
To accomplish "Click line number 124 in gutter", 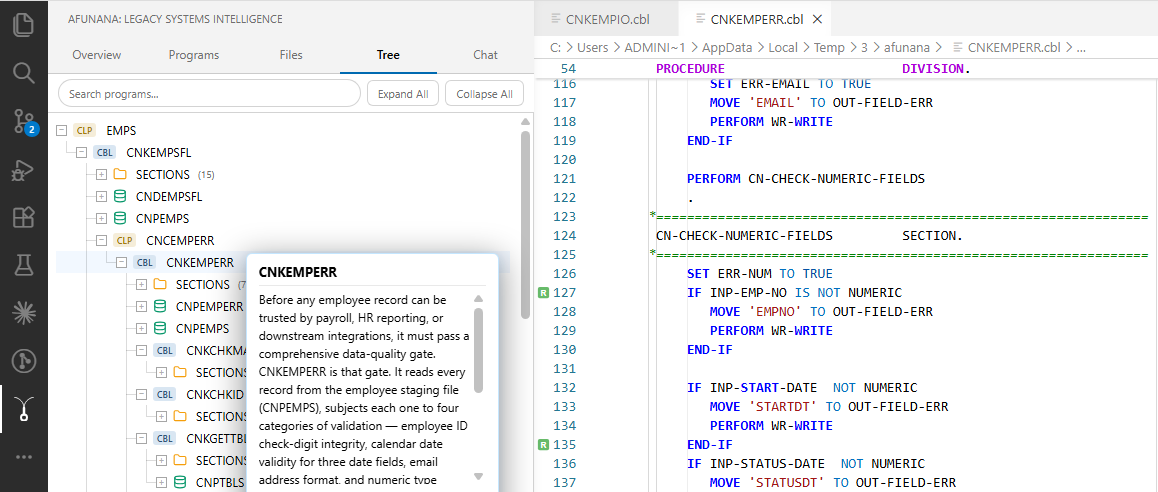I will [x=563, y=236].
